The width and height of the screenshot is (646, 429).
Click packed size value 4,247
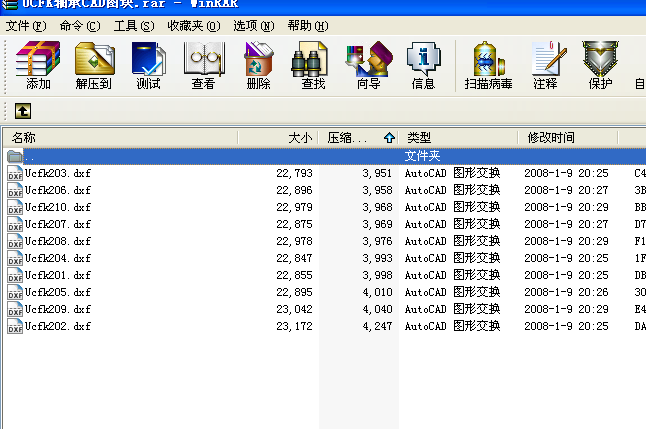[377, 326]
